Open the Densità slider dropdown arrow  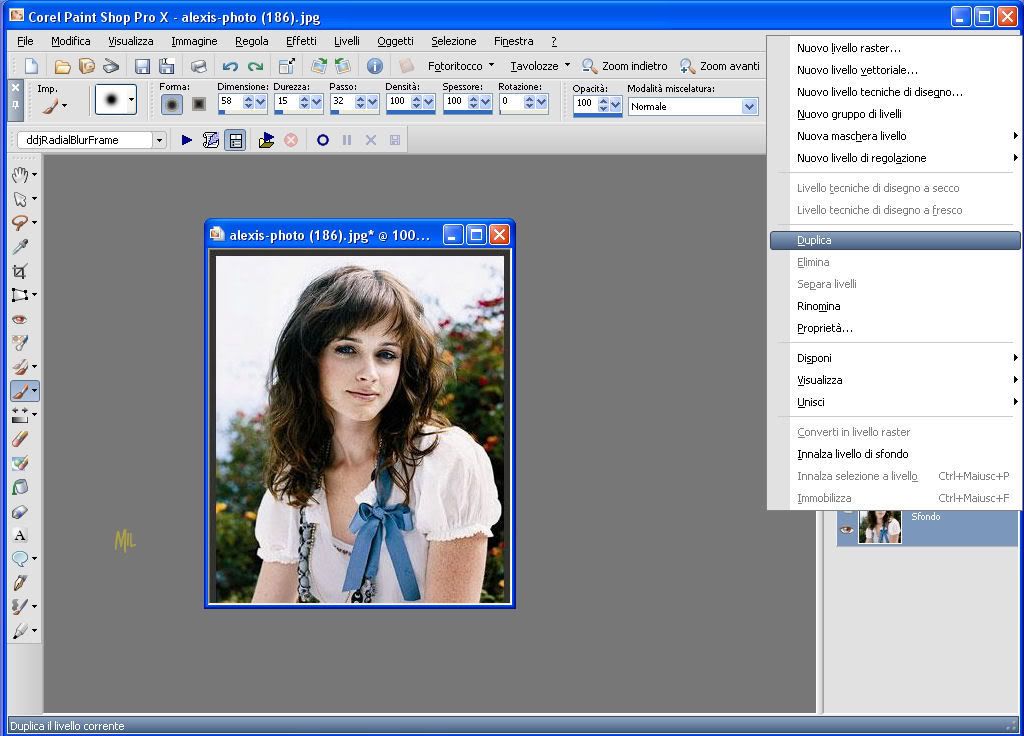[428, 102]
